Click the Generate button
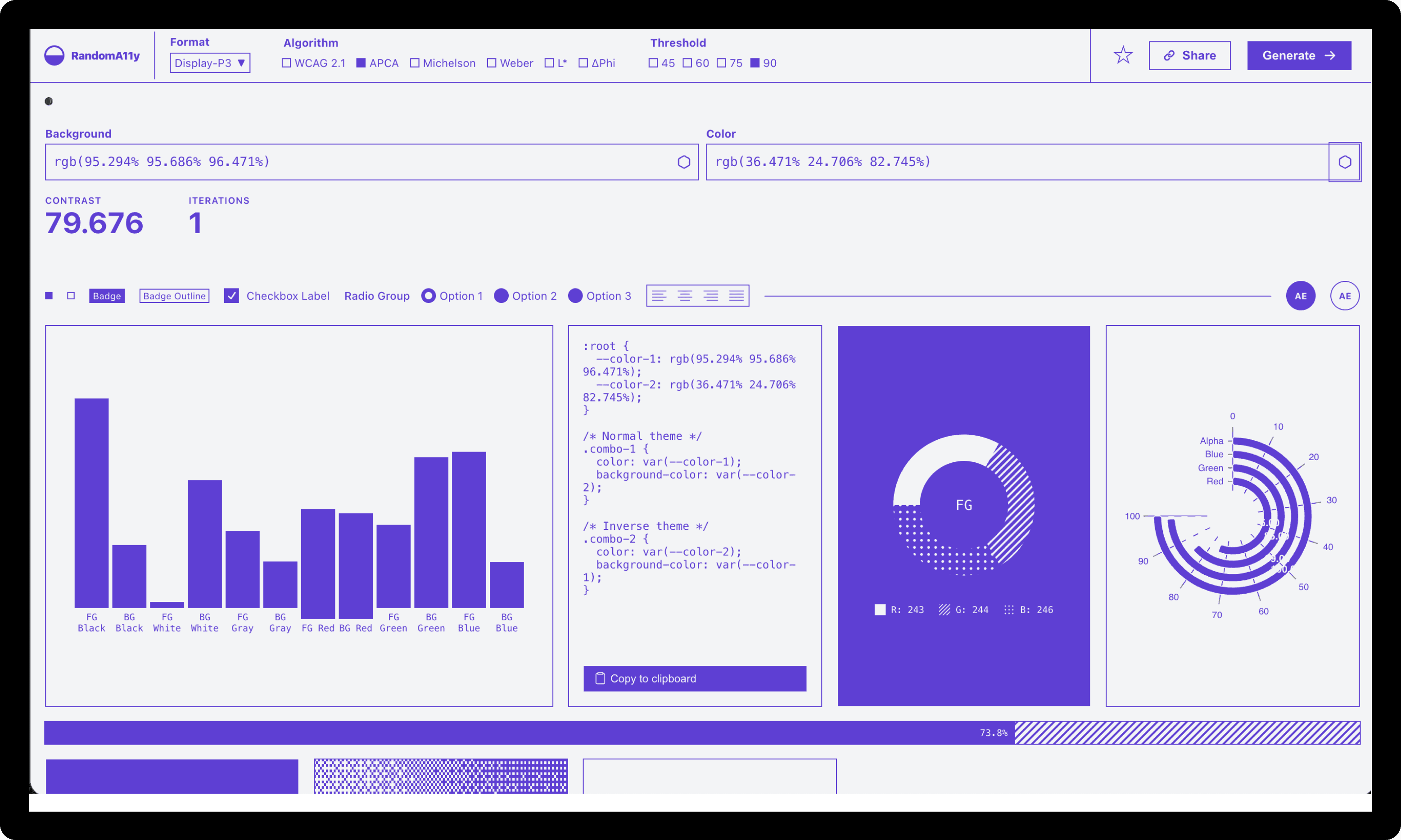 pos(1299,55)
